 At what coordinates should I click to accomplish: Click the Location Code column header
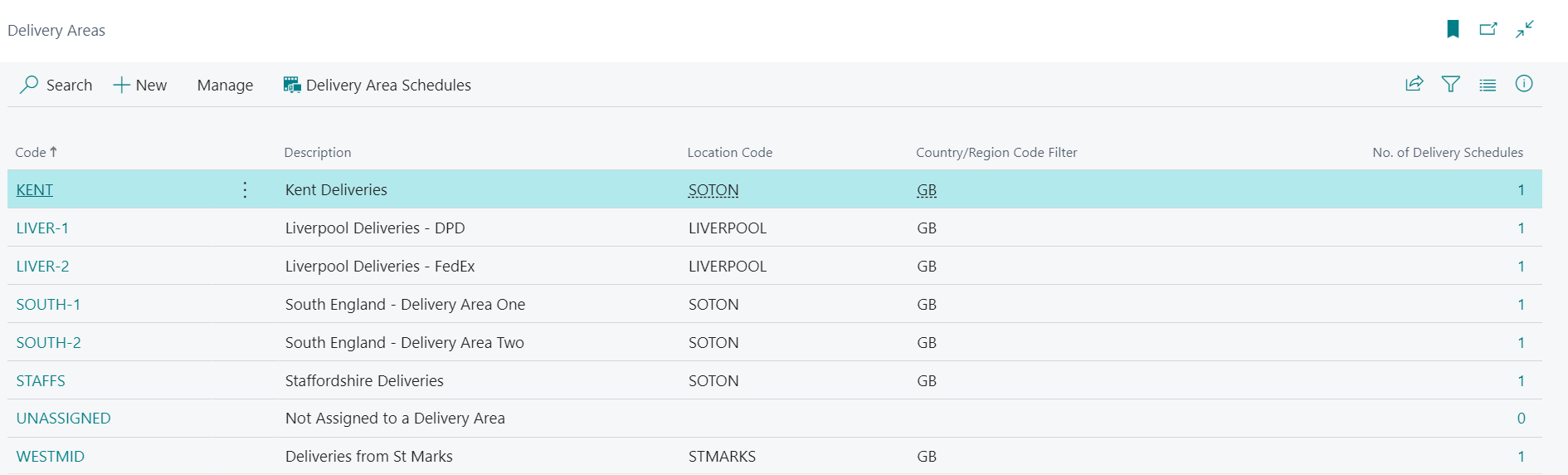(x=729, y=153)
